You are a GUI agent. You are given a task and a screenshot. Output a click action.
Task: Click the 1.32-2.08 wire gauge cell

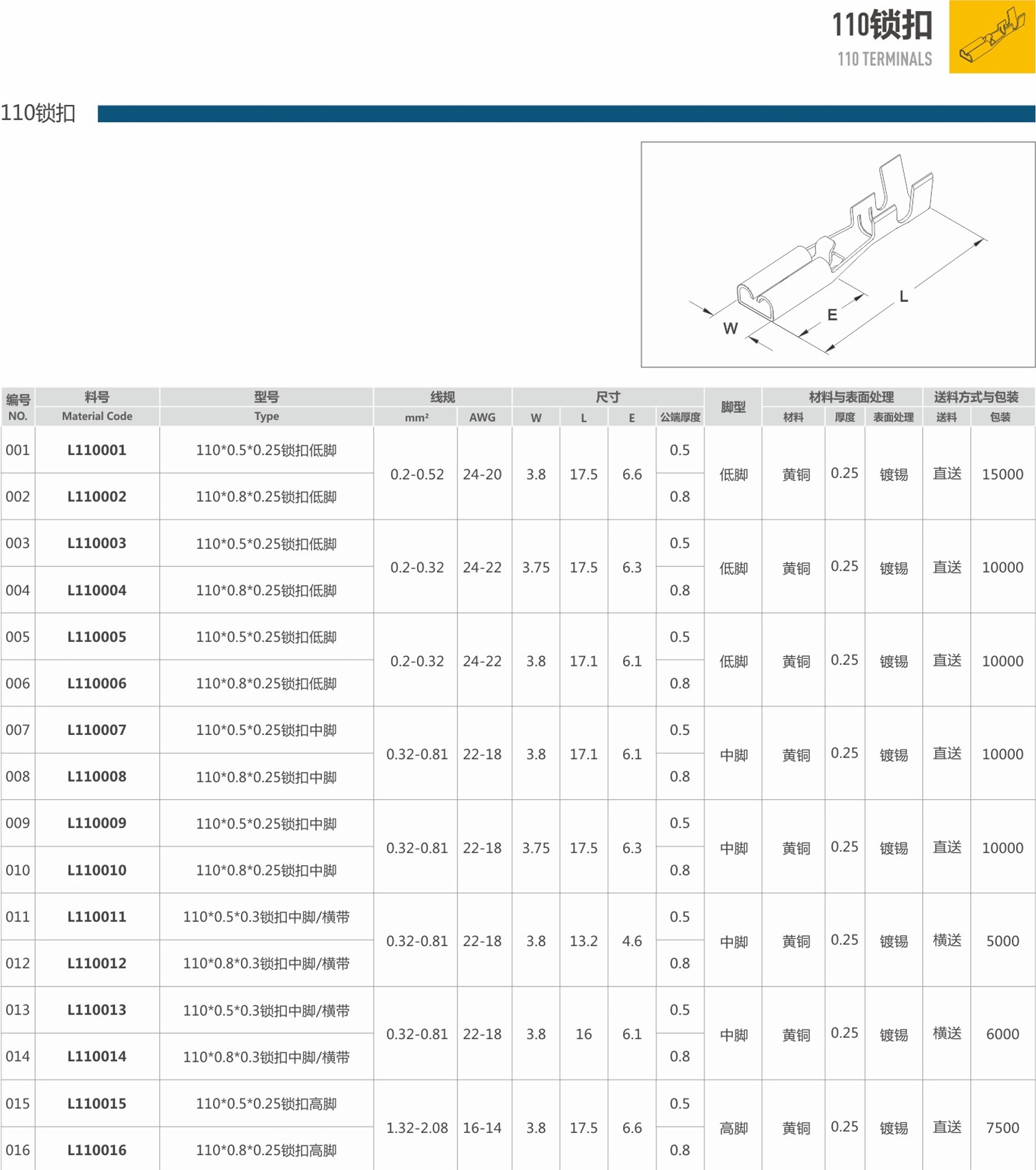(416, 1128)
